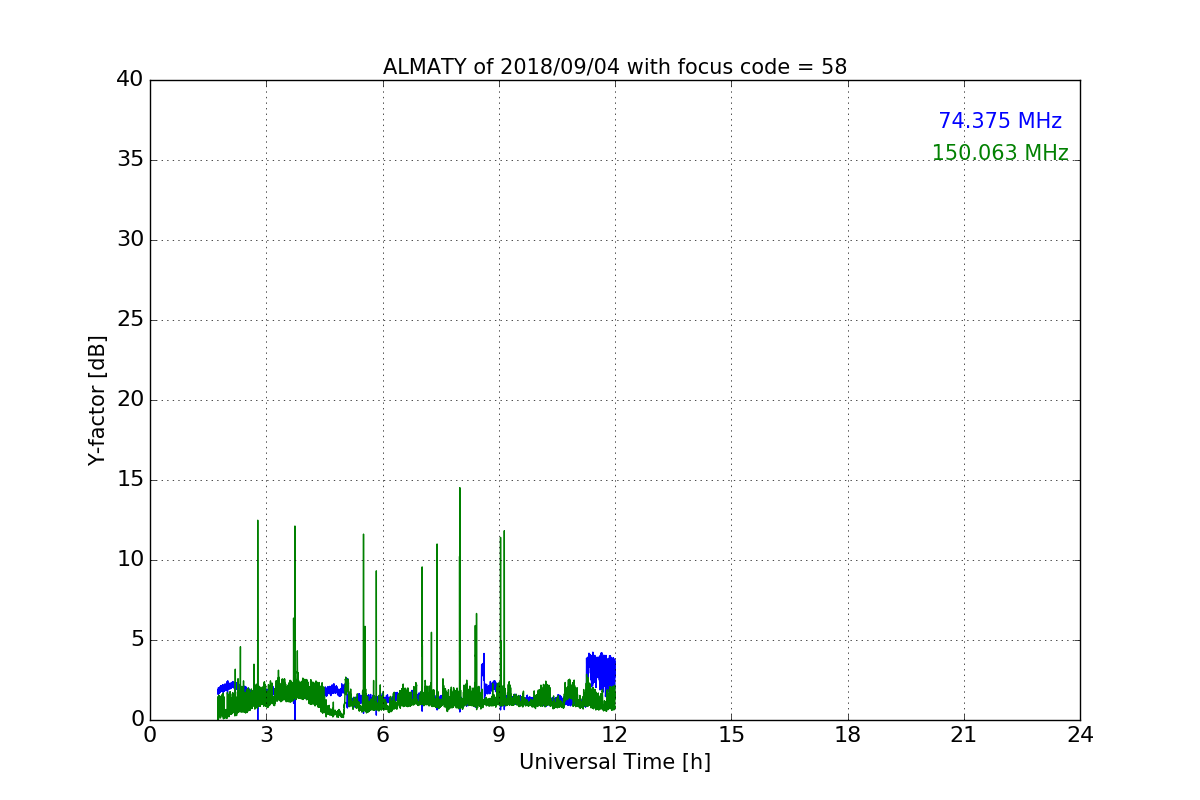Click the x-axis tick label 12
This screenshot has height=800, width=1200.
point(615,735)
